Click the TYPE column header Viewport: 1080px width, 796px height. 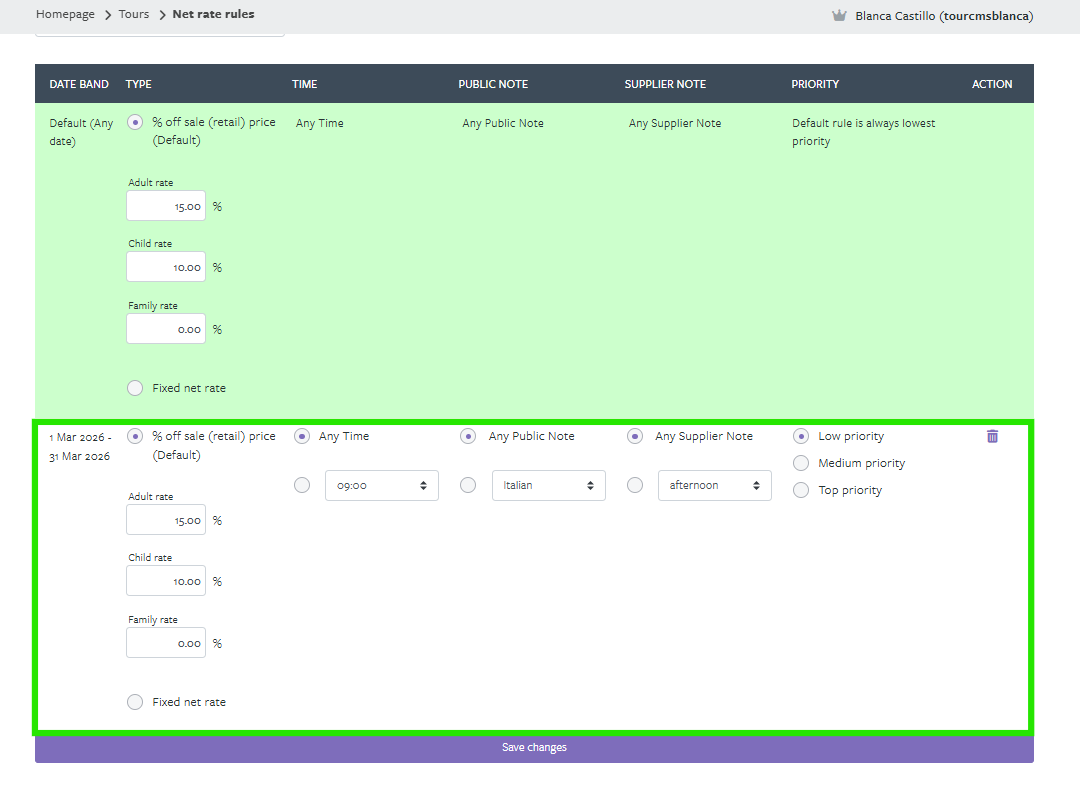(138, 84)
